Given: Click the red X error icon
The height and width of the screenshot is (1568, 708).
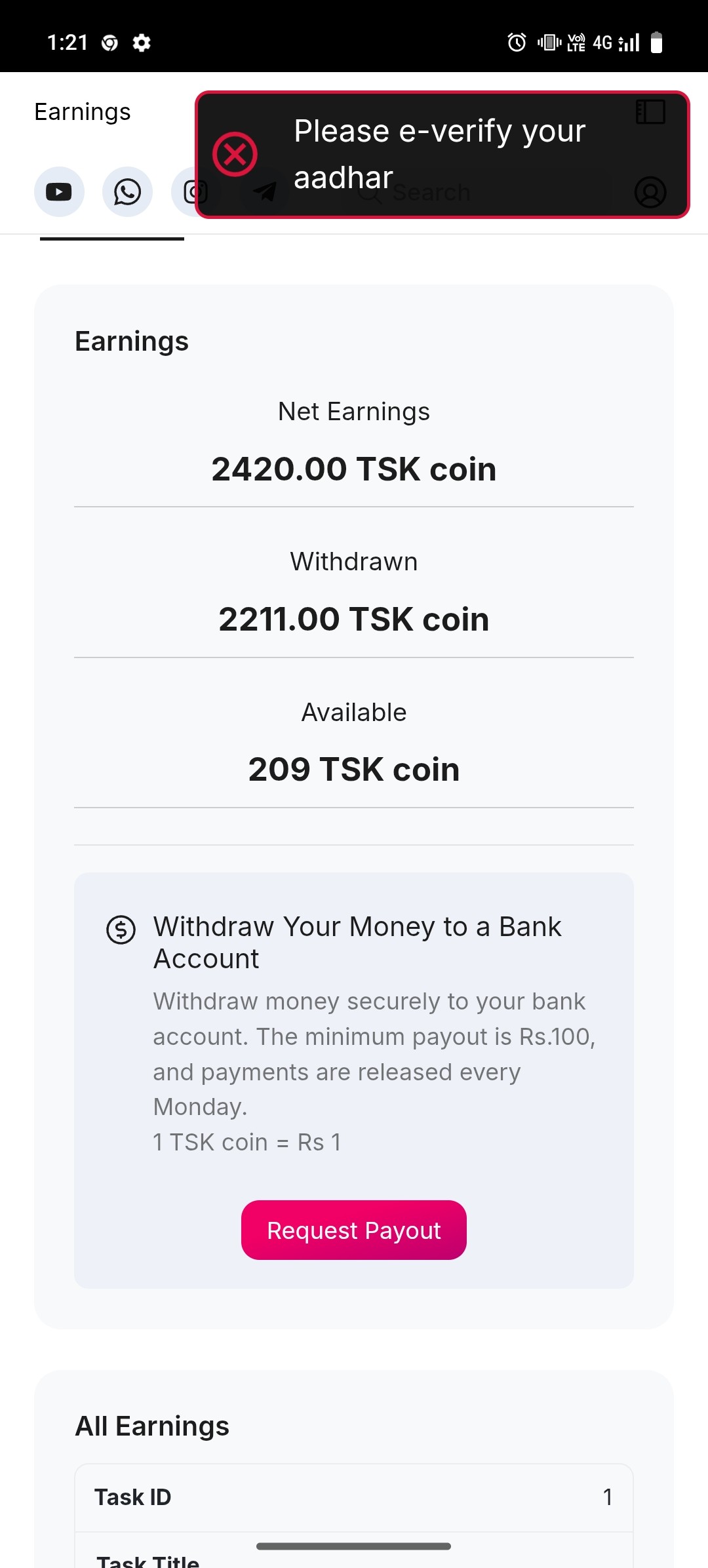Looking at the screenshot, I should pos(235,155).
